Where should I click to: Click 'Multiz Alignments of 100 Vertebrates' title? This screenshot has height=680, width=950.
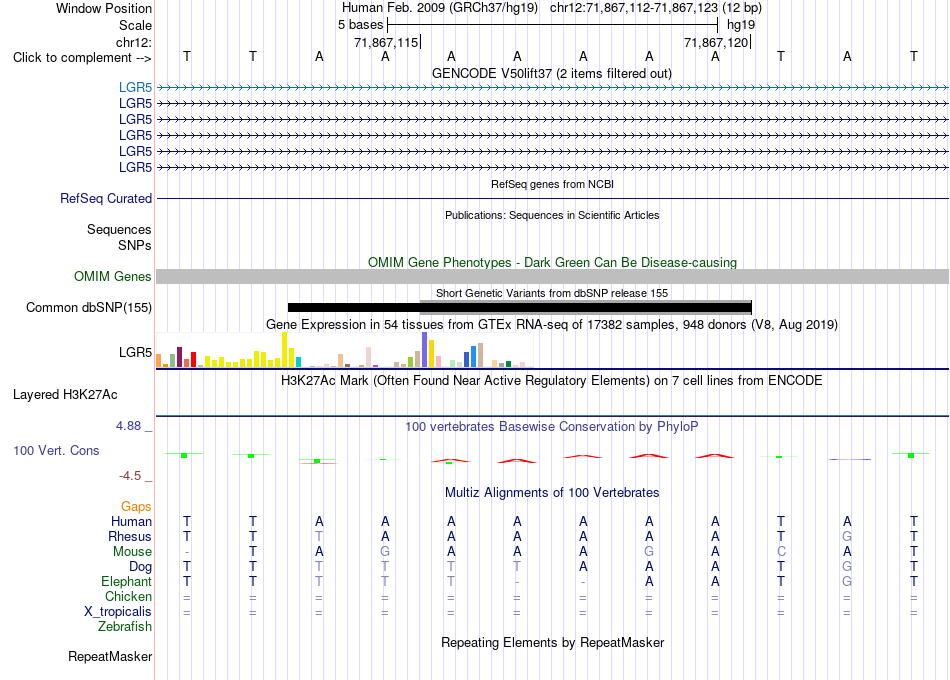pyautogui.click(x=552, y=493)
